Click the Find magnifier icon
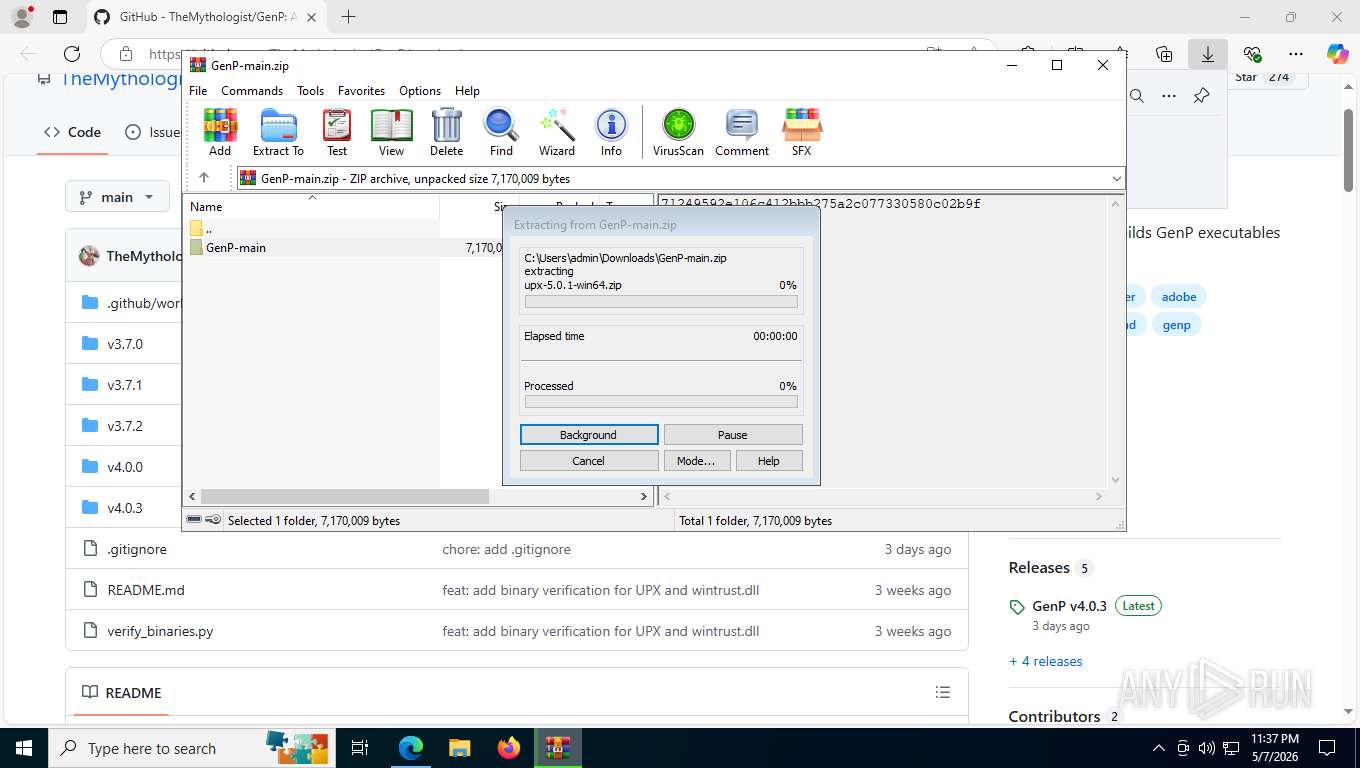This screenshot has width=1360, height=768. click(x=501, y=132)
